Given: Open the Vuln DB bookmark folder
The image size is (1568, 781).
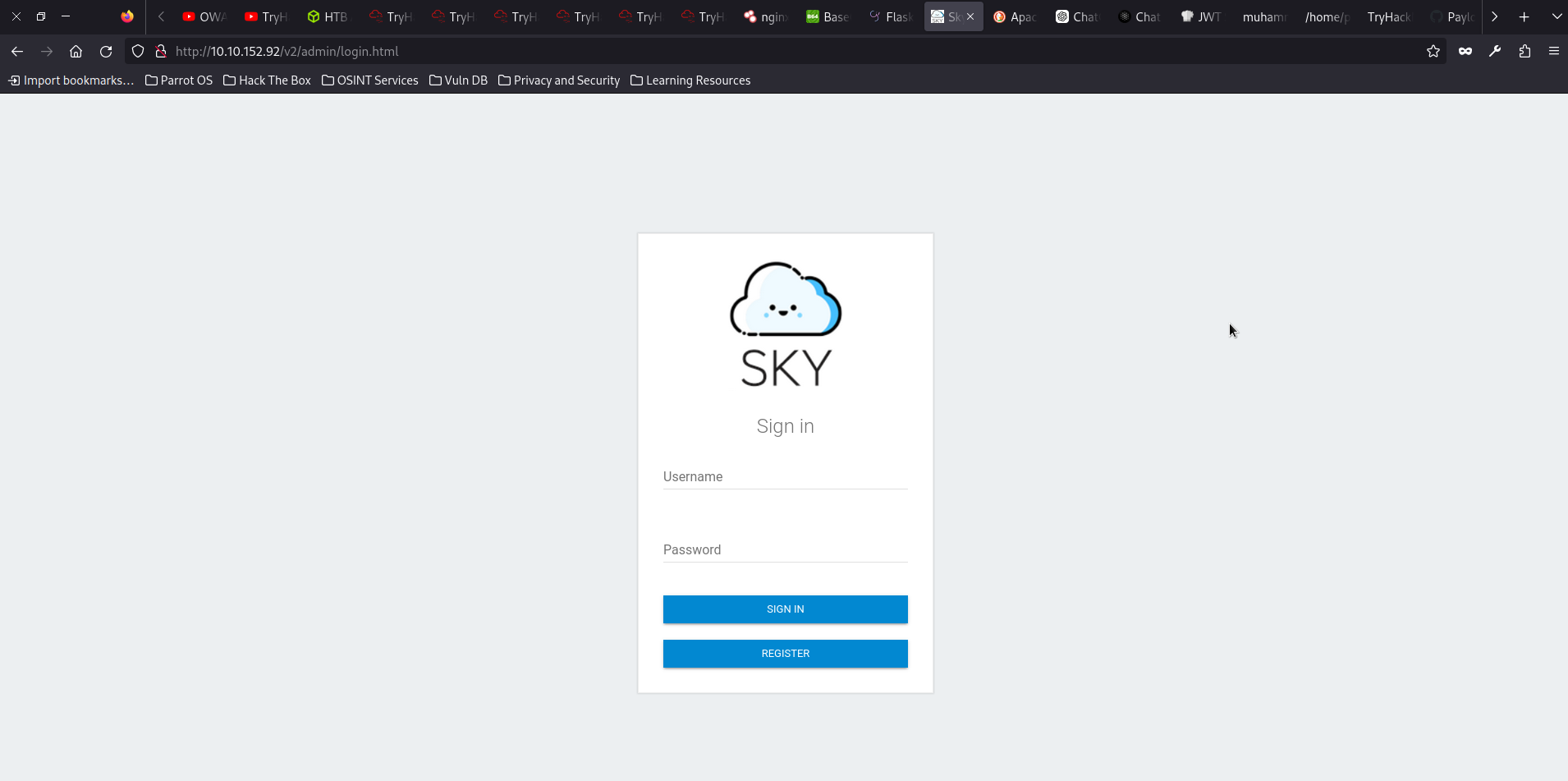Looking at the screenshot, I should pos(458,80).
